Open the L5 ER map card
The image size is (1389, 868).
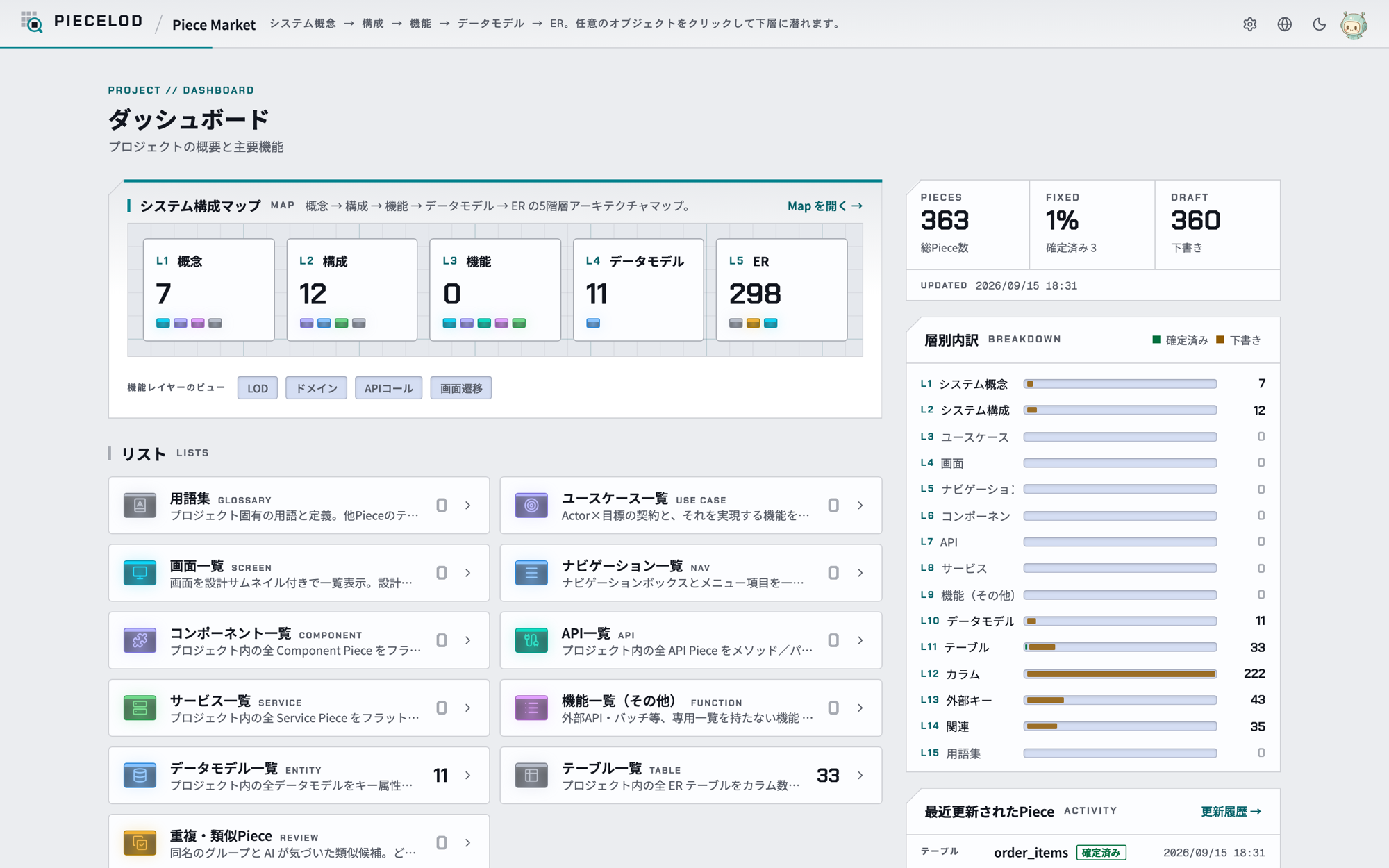pyautogui.click(x=781, y=290)
